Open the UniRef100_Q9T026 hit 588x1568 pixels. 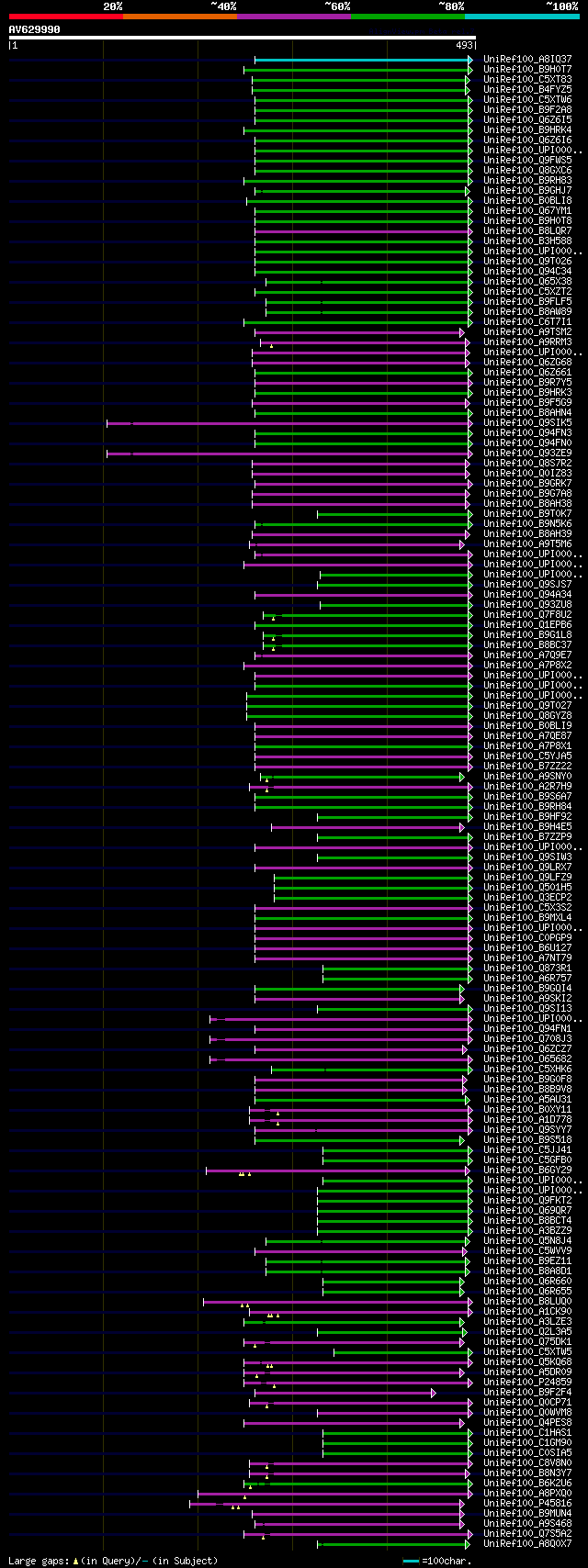[527, 262]
